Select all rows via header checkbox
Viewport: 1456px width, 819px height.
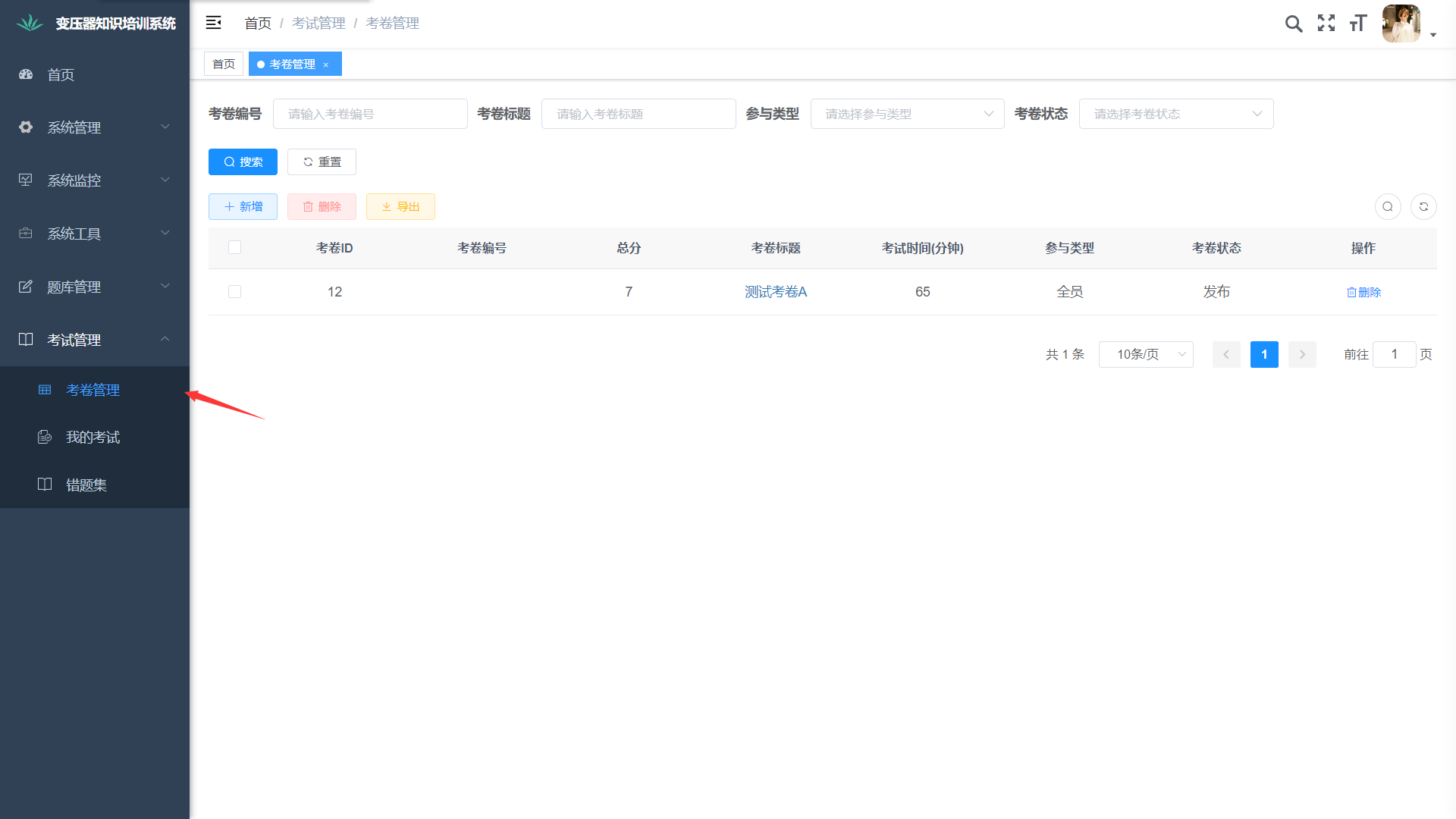click(234, 247)
